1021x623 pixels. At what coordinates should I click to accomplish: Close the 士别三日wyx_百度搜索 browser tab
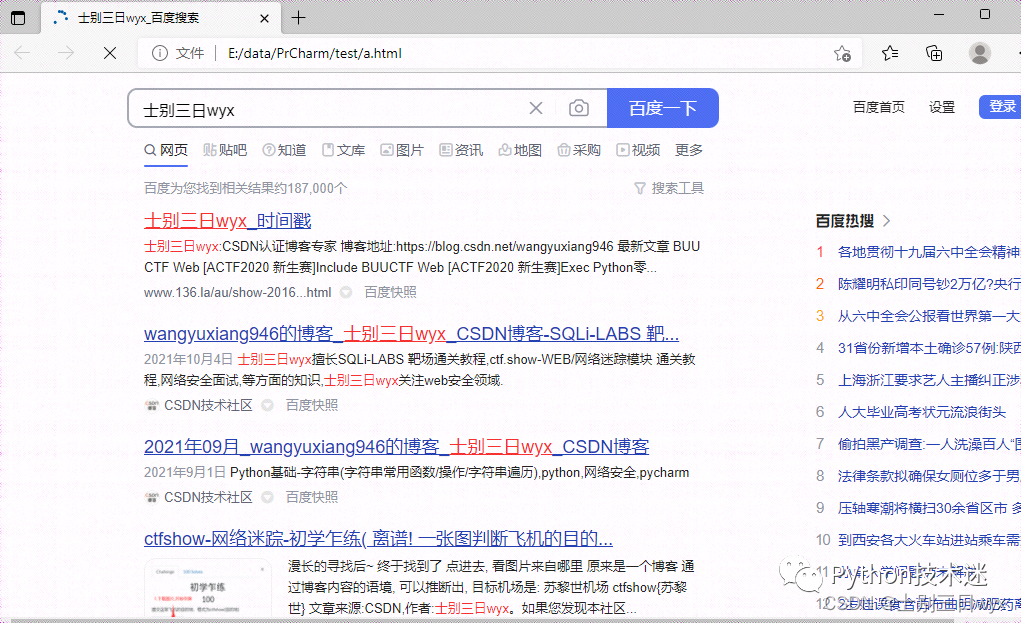[x=264, y=18]
